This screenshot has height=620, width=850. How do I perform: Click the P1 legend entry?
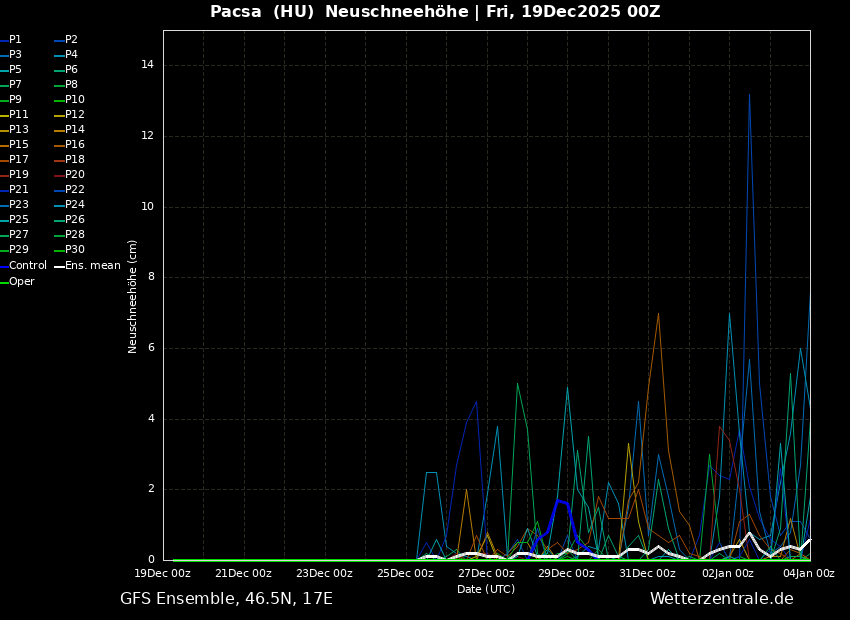(15, 40)
